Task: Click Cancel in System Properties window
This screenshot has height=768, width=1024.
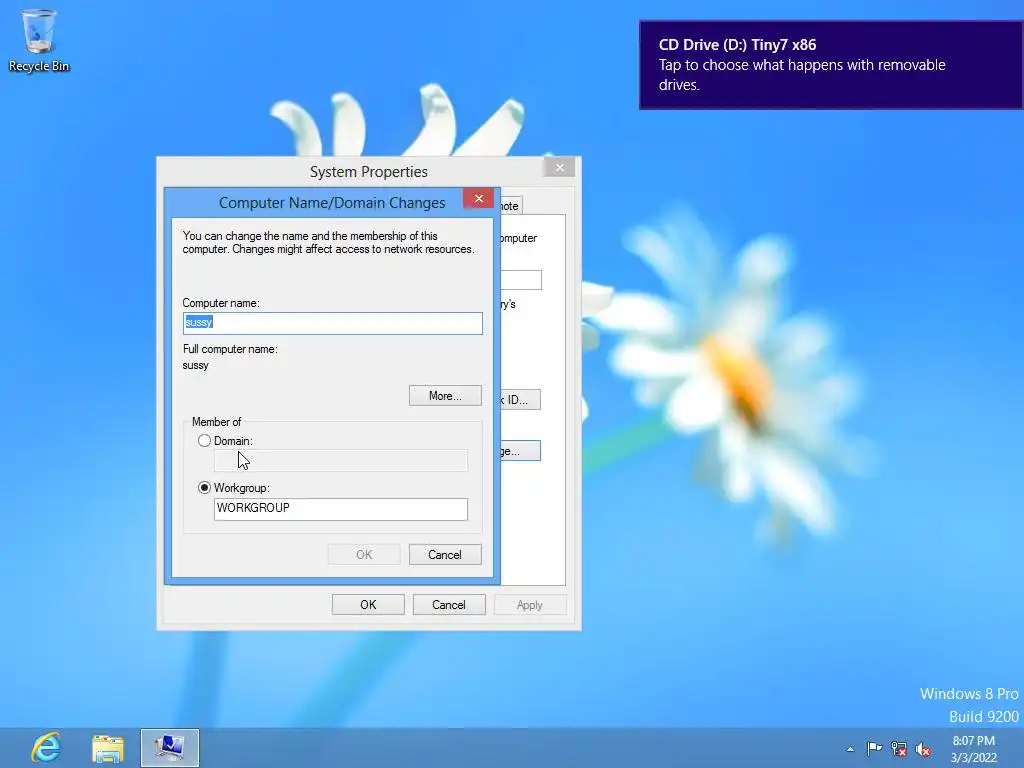Action: pos(449,605)
